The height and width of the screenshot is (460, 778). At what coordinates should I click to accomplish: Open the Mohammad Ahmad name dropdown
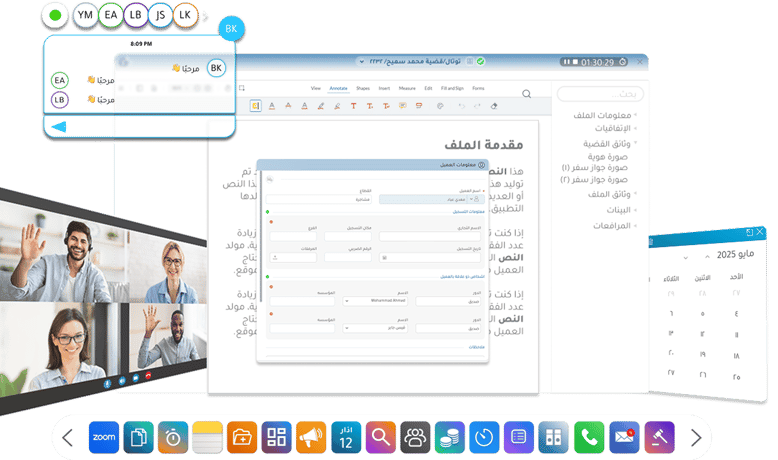[x=346, y=301]
